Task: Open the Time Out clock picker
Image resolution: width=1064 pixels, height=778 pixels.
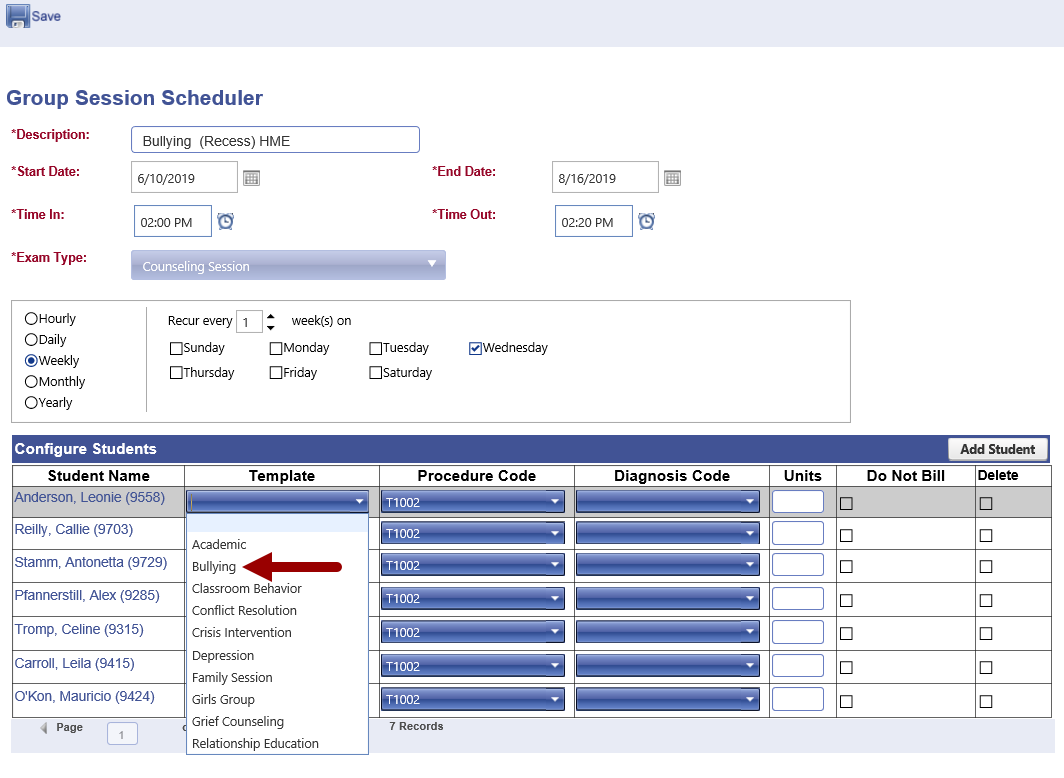Action: click(x=647, y=221)
